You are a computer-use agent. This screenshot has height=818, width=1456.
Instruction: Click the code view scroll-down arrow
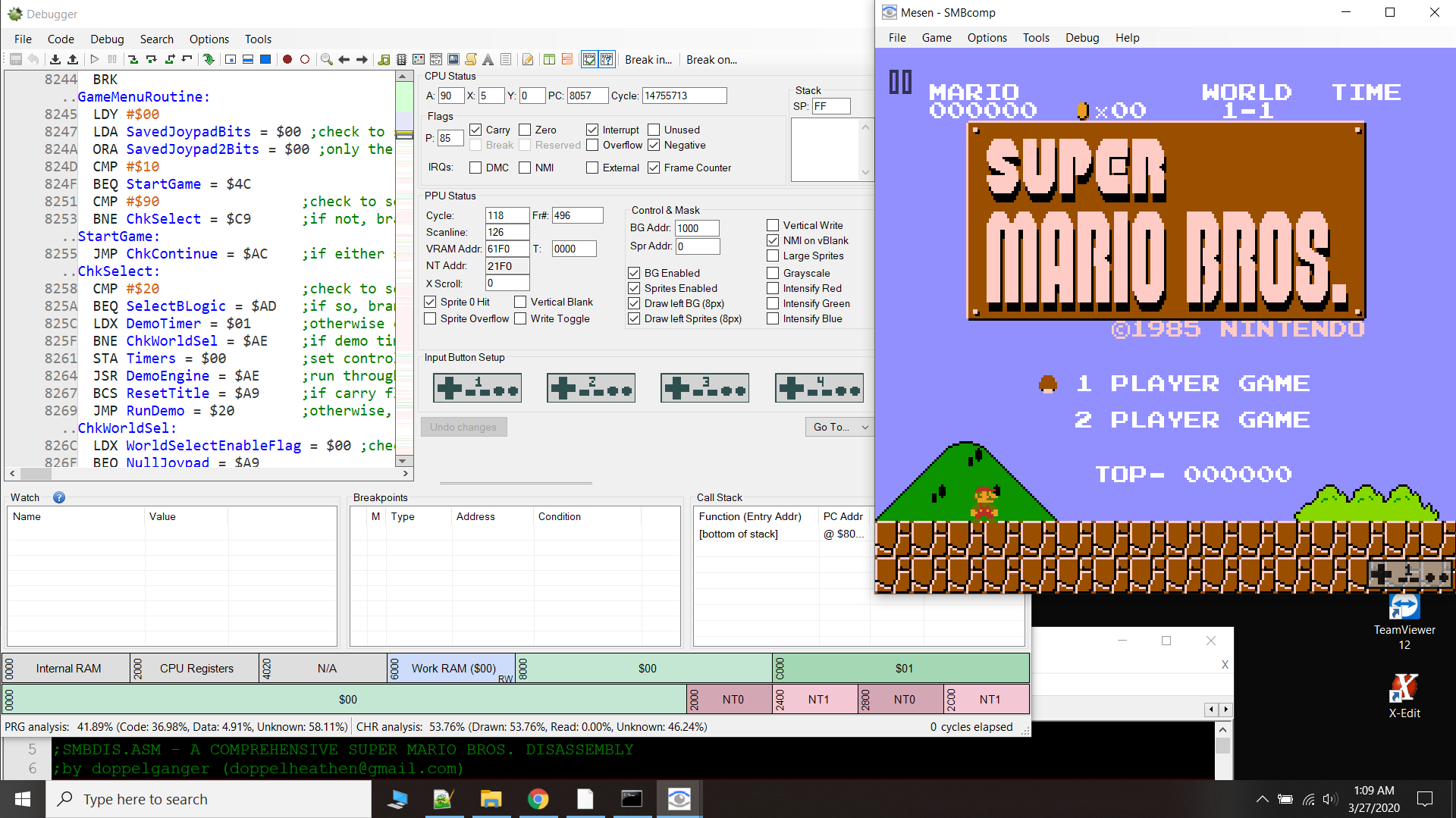pos(403,461)
